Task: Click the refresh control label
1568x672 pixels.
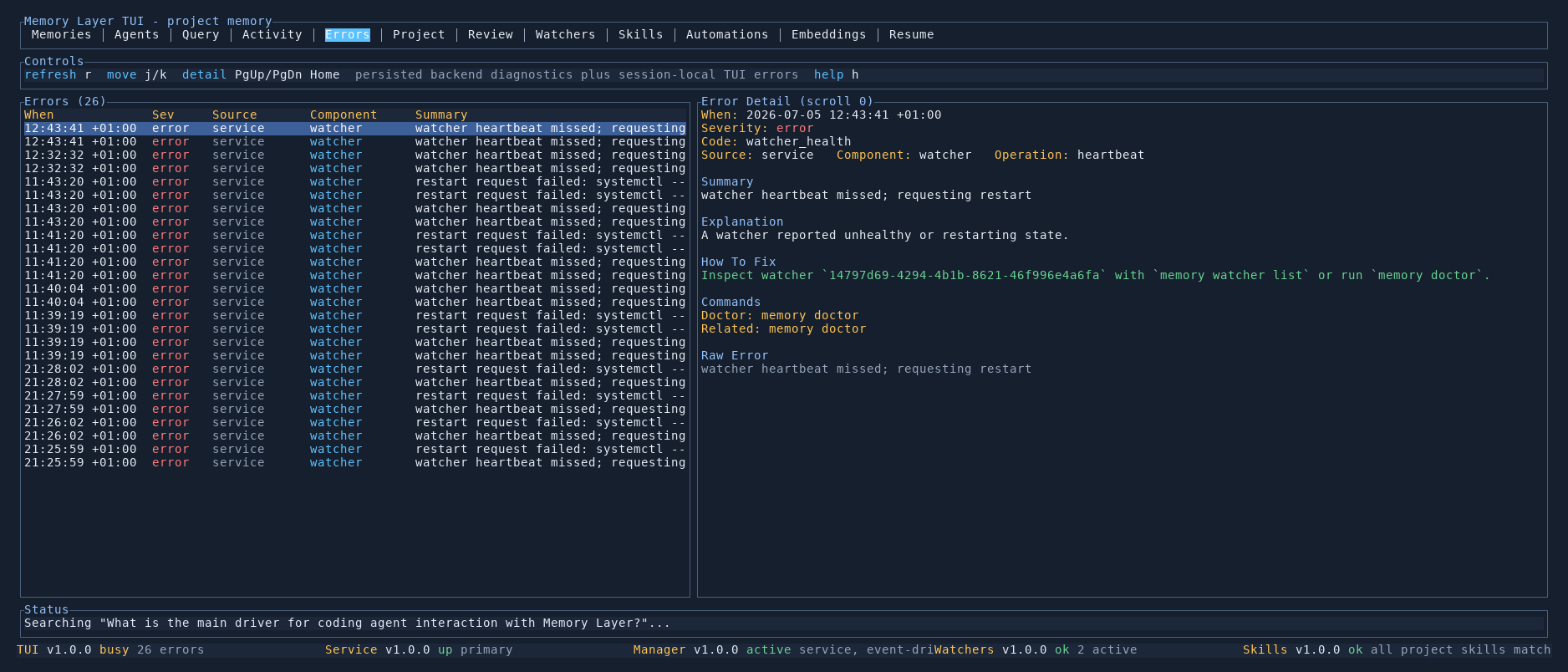Action: tap(50, 74)
